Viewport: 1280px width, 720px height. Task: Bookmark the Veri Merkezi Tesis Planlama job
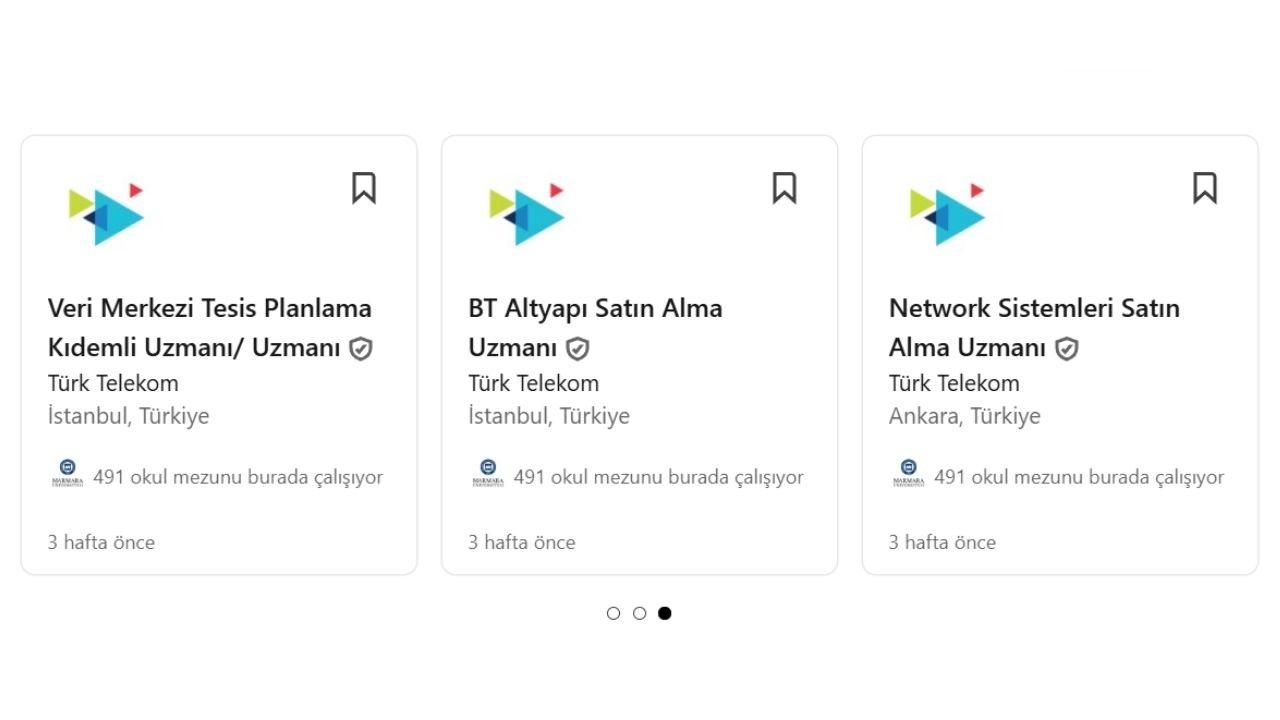tap(364, 188)
